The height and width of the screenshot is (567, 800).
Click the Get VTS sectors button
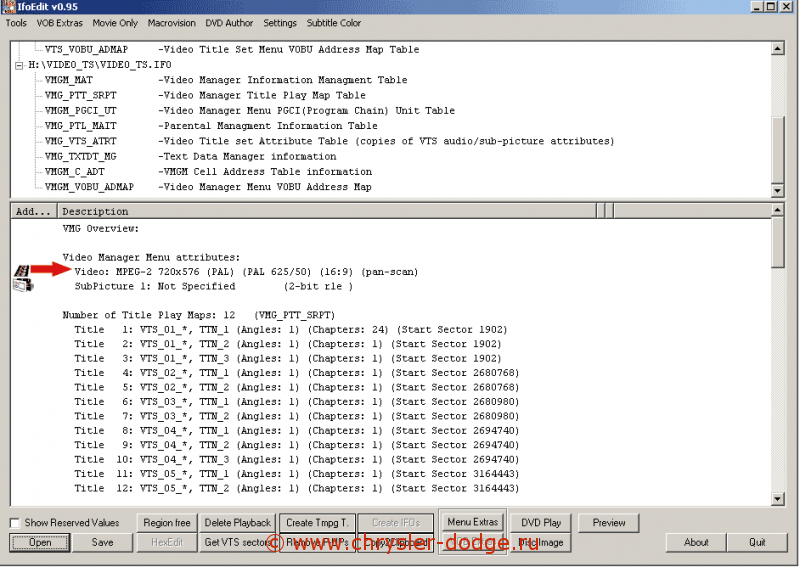click(238, 543)
